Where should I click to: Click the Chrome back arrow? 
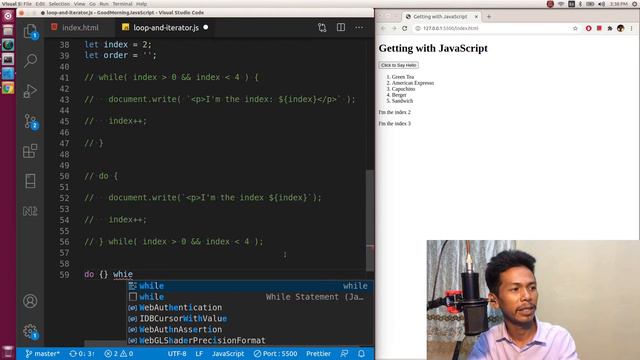pyautogui.click(x=383, y=28)
